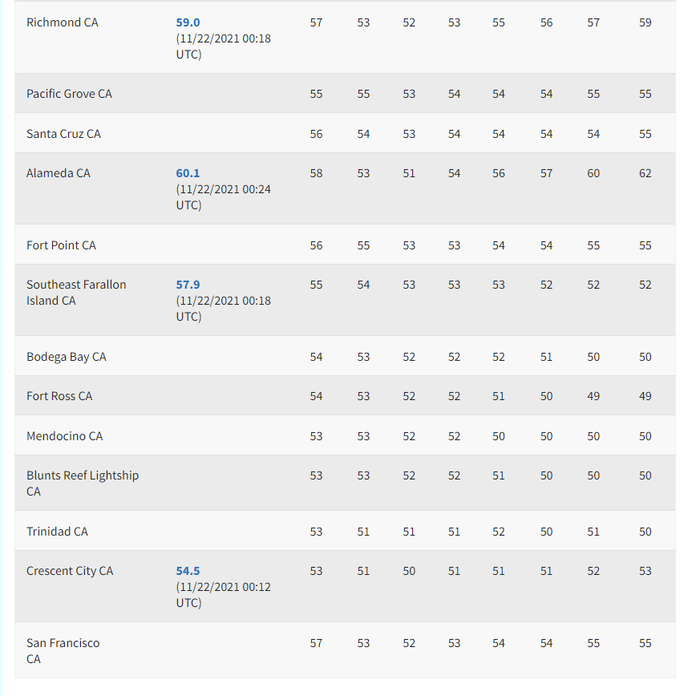
Task: Click the 00:12 UTC timestamp for Crescent City
Action: point(223,594)
